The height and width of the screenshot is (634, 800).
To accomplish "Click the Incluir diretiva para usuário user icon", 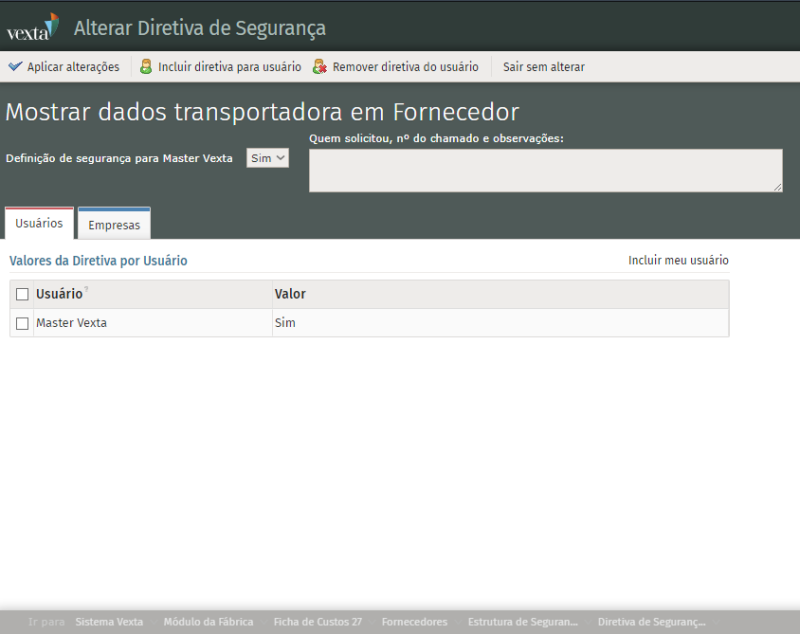I will 146,67.
